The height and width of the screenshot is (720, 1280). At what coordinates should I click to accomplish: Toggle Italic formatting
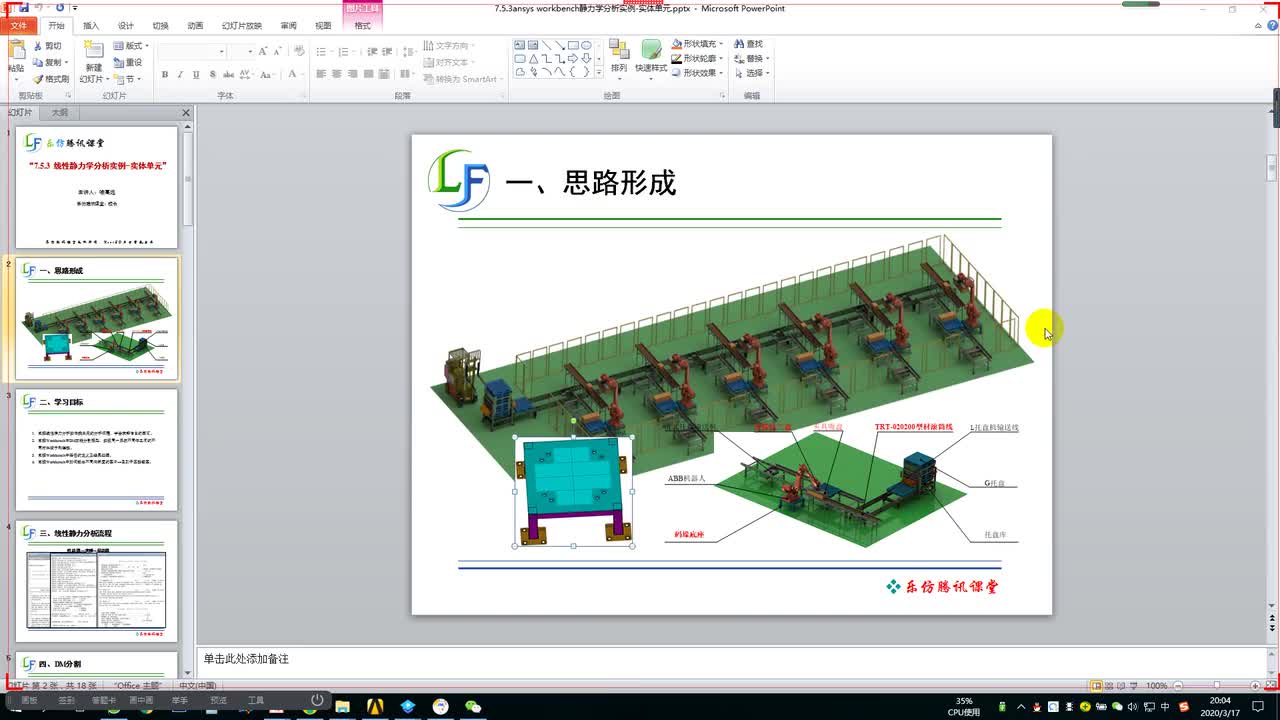tap(180, 75)
